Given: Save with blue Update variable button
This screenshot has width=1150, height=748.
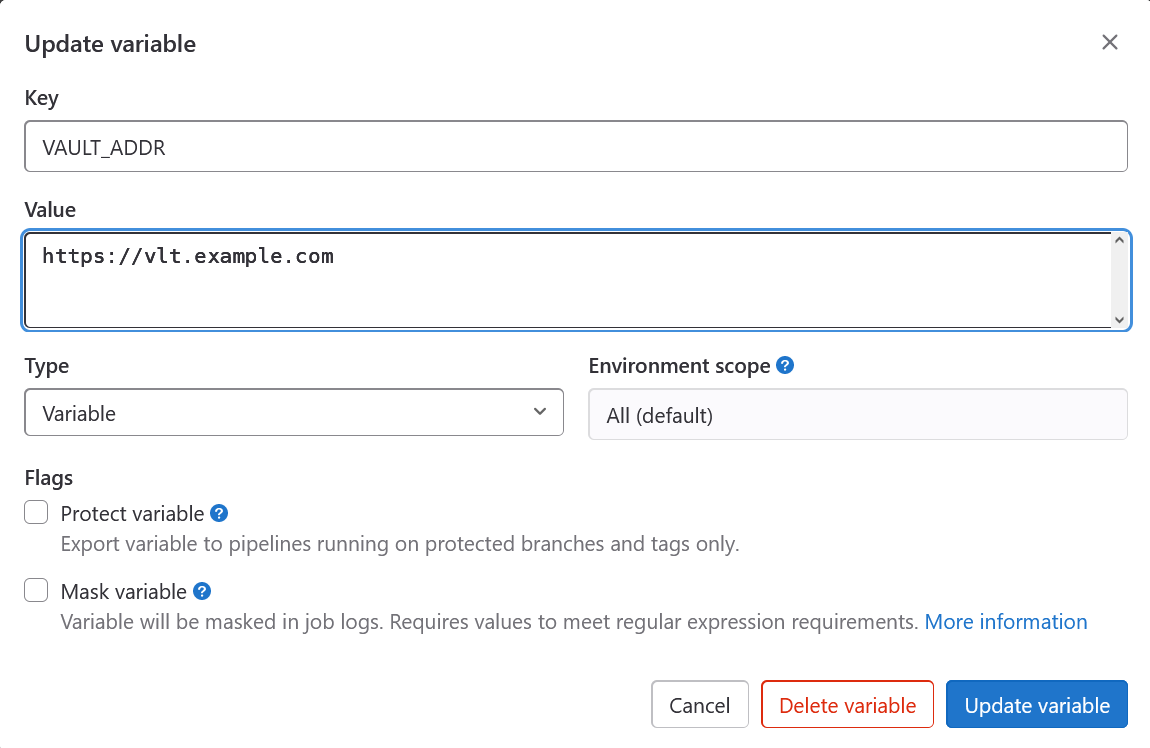Looking at the screenshot, I should [x=1036, y=705].
